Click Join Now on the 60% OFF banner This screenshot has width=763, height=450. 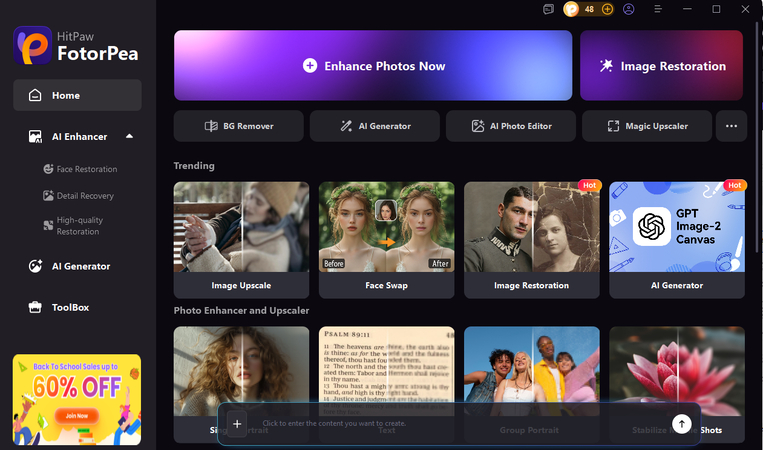point(77,415)
